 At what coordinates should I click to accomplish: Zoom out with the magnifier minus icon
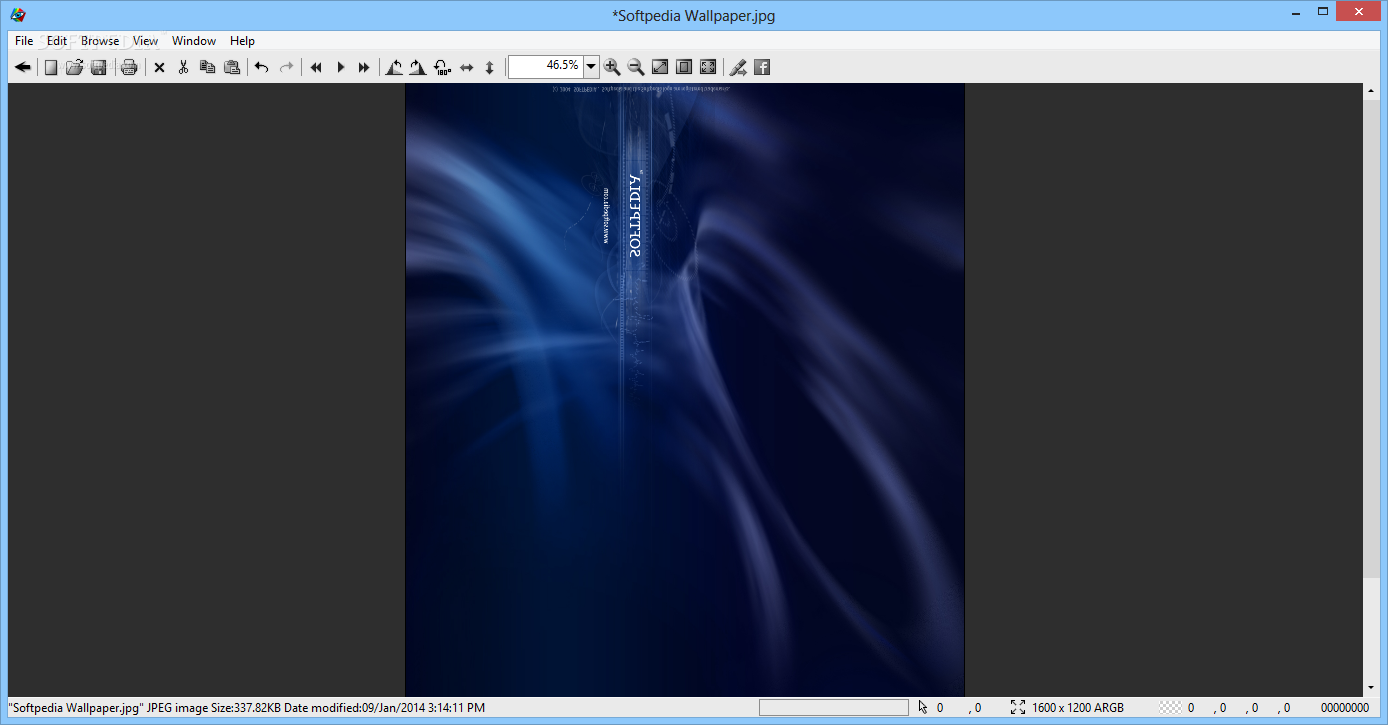[x=636, y=67]
